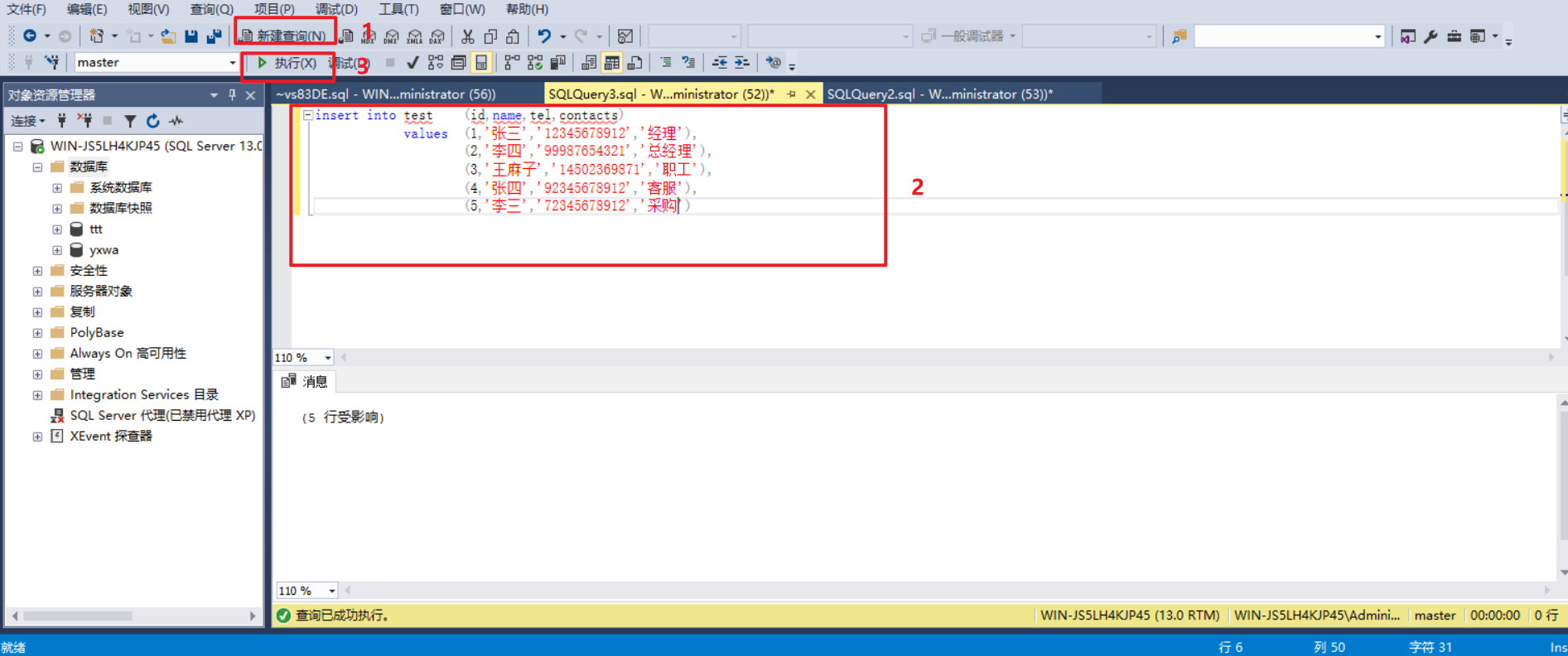Open the editor 110 % zoom dropdown
The width and height of the screenshot is (1568, 656).
click(328, 358)
